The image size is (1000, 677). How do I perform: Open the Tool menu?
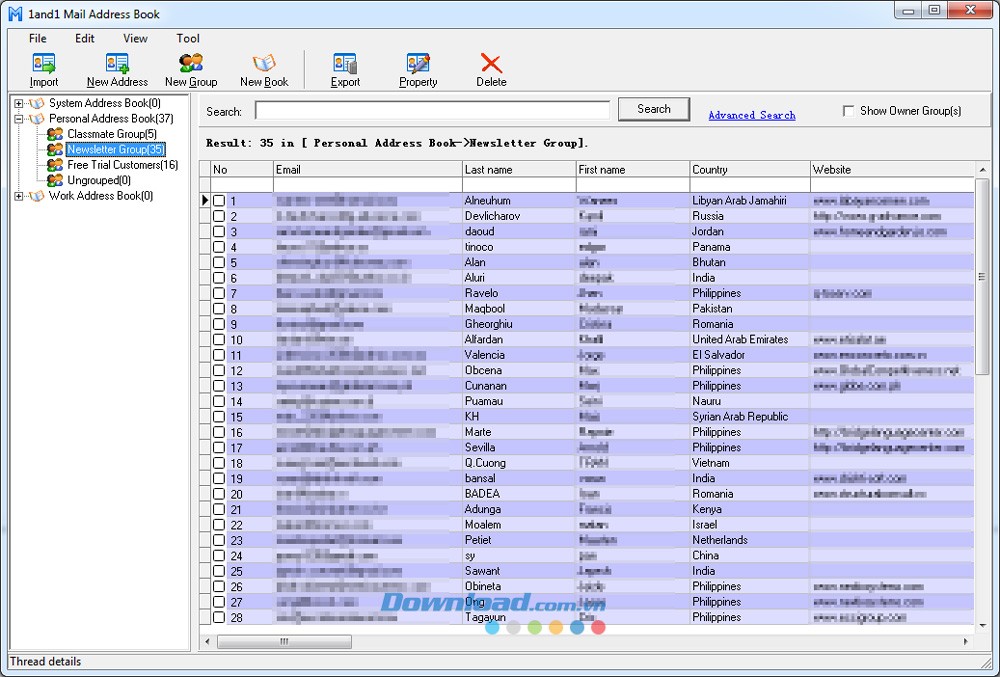tap(188, 39)
